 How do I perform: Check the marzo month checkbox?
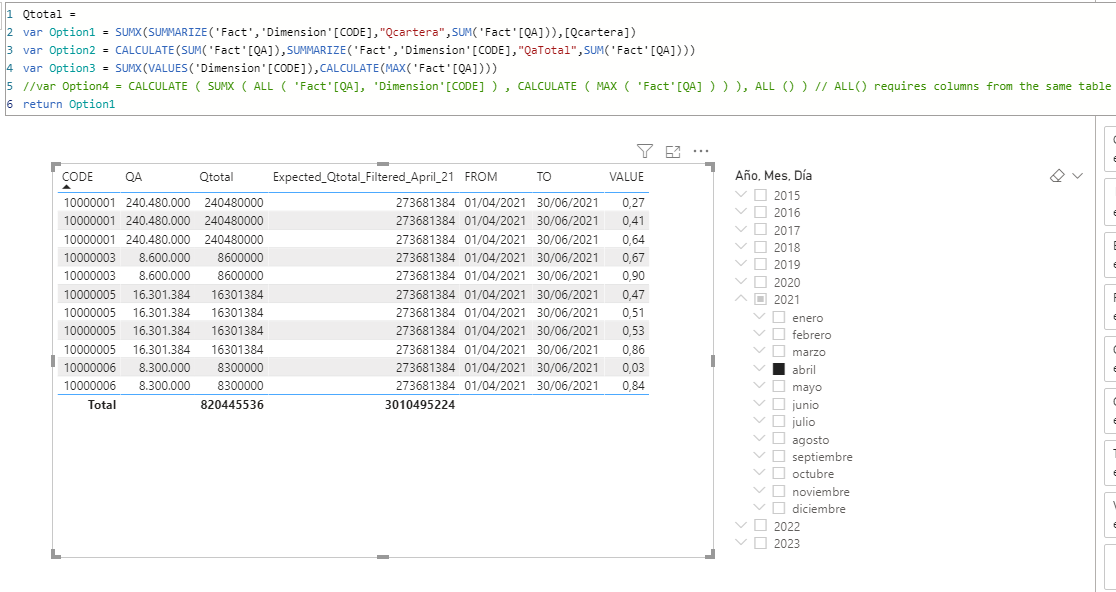(x=779, y=352)
